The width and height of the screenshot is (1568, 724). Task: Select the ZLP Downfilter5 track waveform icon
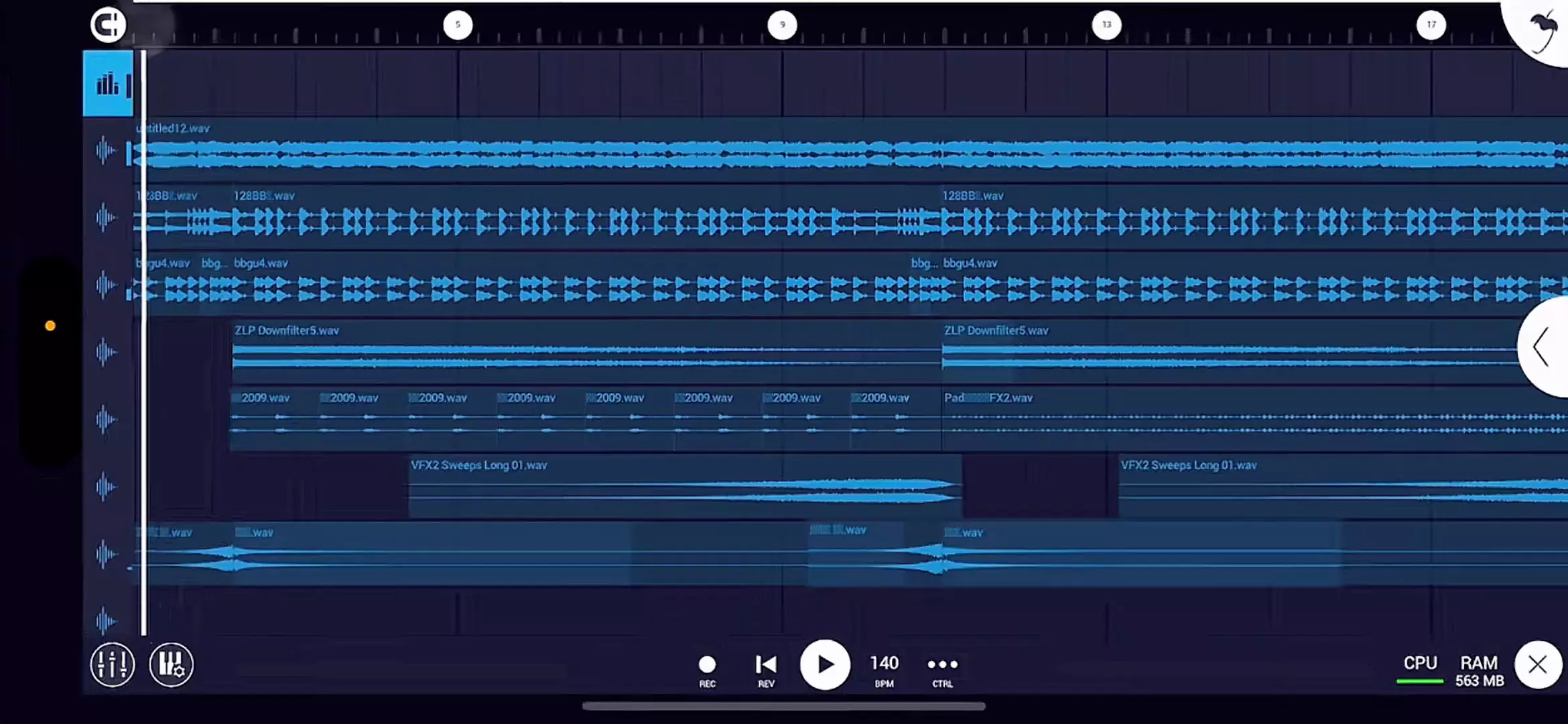[x=106, y=352]
